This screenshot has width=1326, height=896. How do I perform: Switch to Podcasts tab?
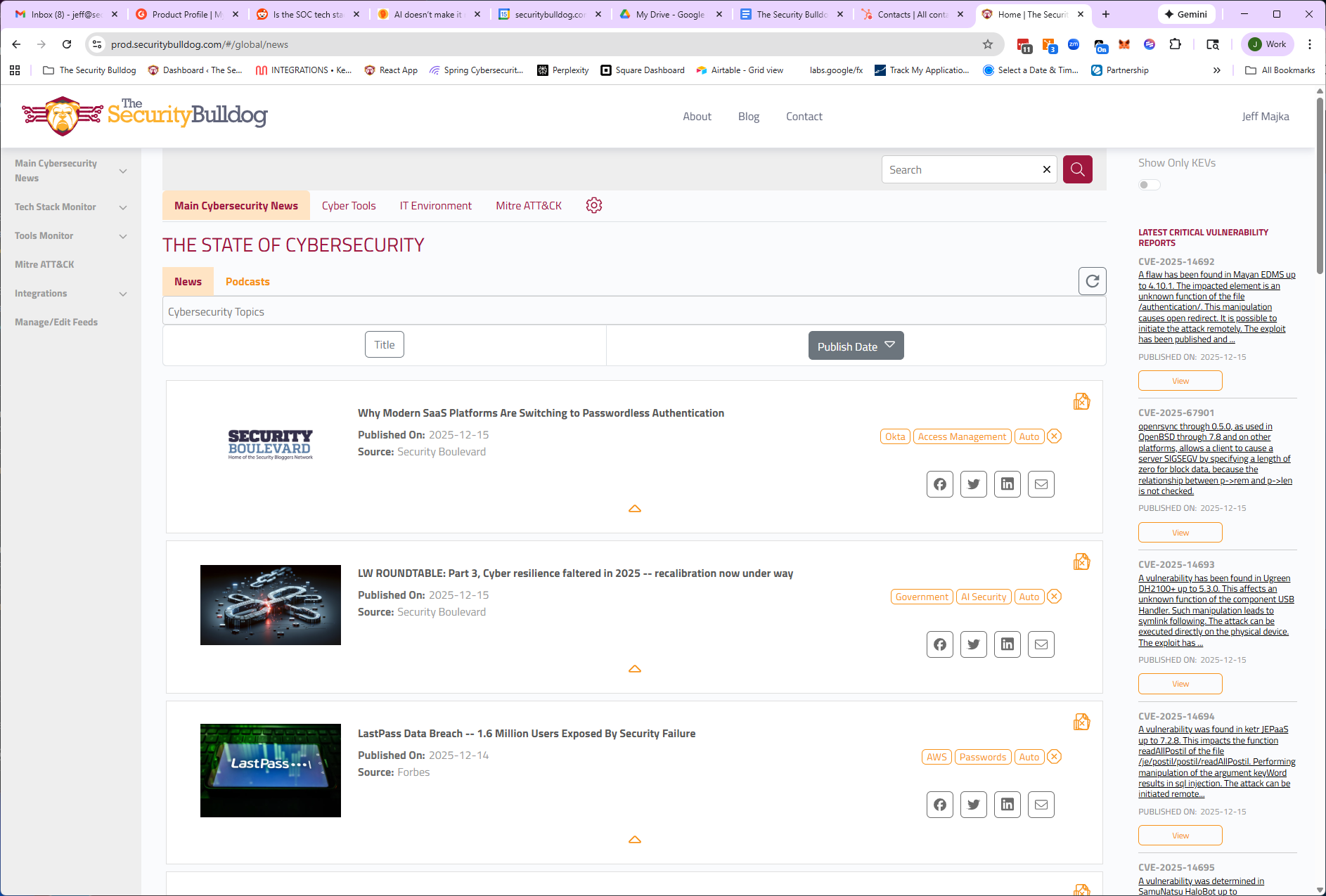(x=247, y=281)
